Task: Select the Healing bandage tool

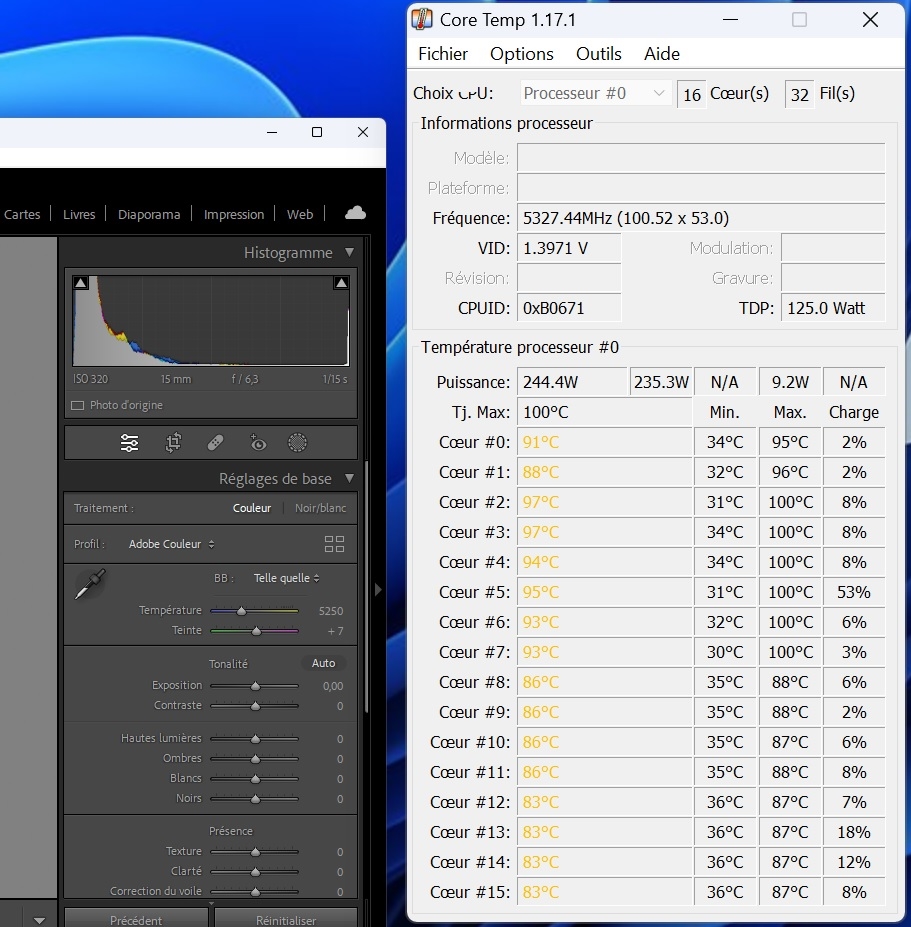Action: point(215,443)
